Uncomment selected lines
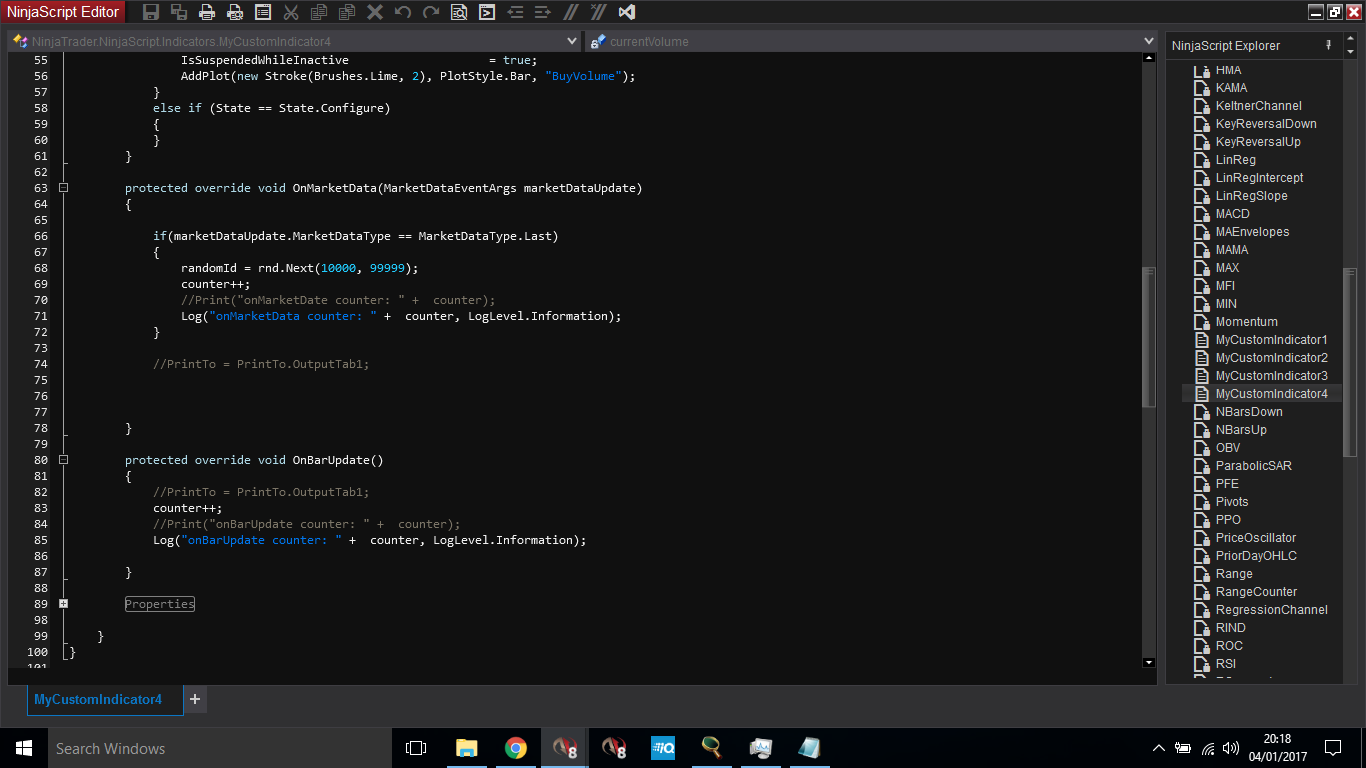Screen dimensions: 1366x768 (x=598, y=12)
